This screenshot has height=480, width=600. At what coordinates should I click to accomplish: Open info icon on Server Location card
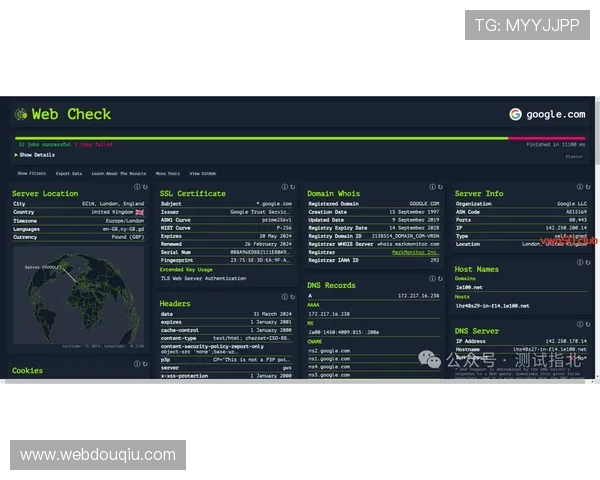click(x=136, y=187)
